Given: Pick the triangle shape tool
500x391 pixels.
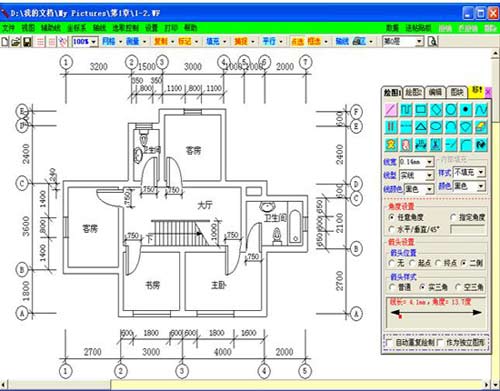Looking at the screenshot, I should point(421,127).
